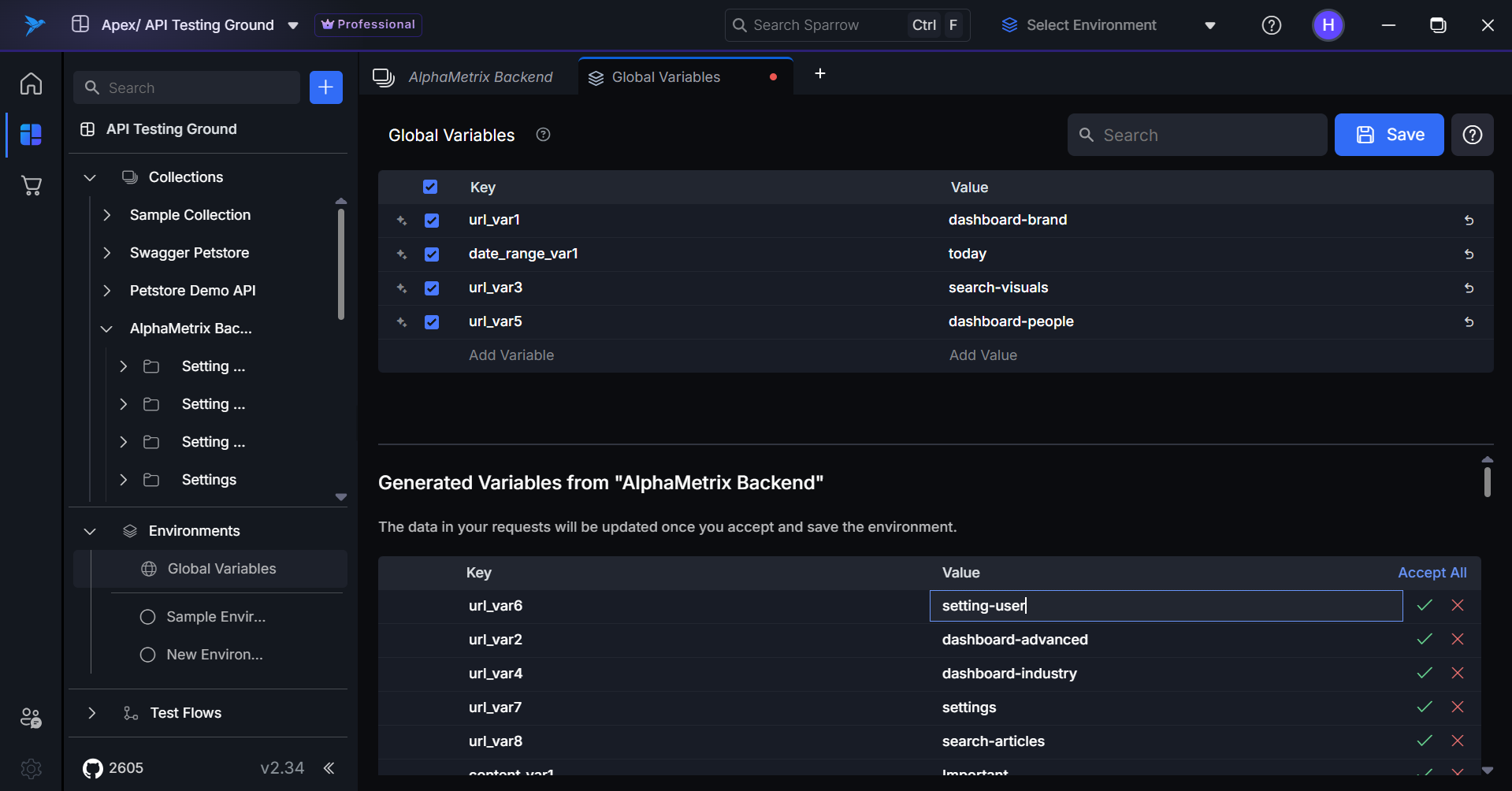Click the AI sparkle icon beside date_range_var1
1512x791 pixels.
[x=401, y=254]
